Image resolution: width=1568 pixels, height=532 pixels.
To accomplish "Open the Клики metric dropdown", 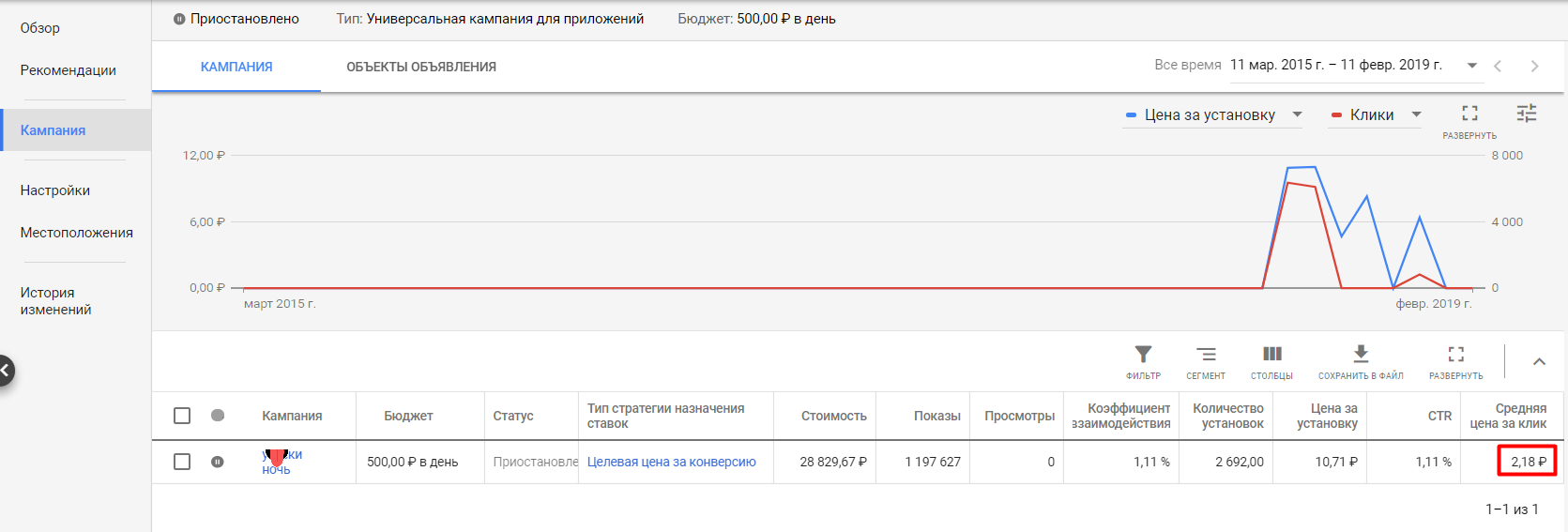I will [1376, 114].
